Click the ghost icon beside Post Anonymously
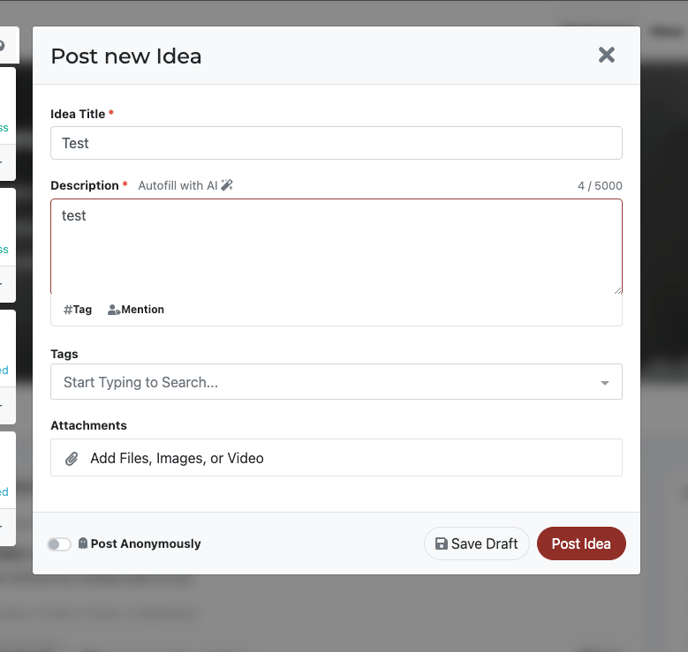688x652 pixels. pyautogui.click(x=83, y=543)
